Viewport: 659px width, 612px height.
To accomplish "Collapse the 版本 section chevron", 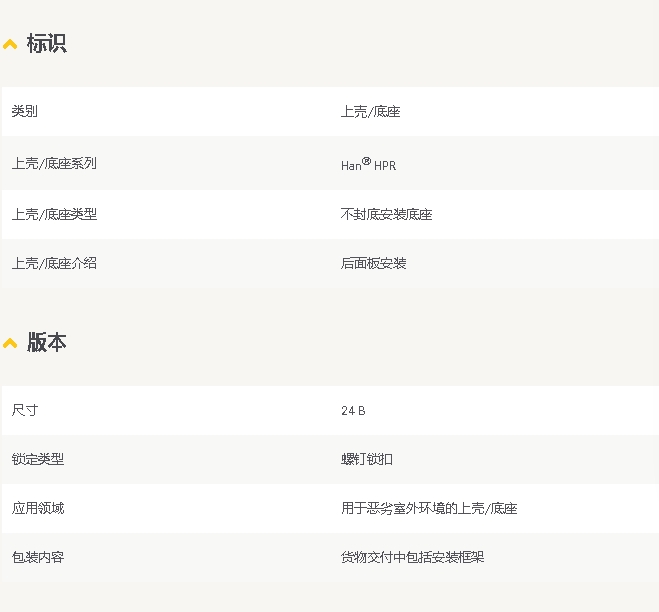I will [10, 343].
